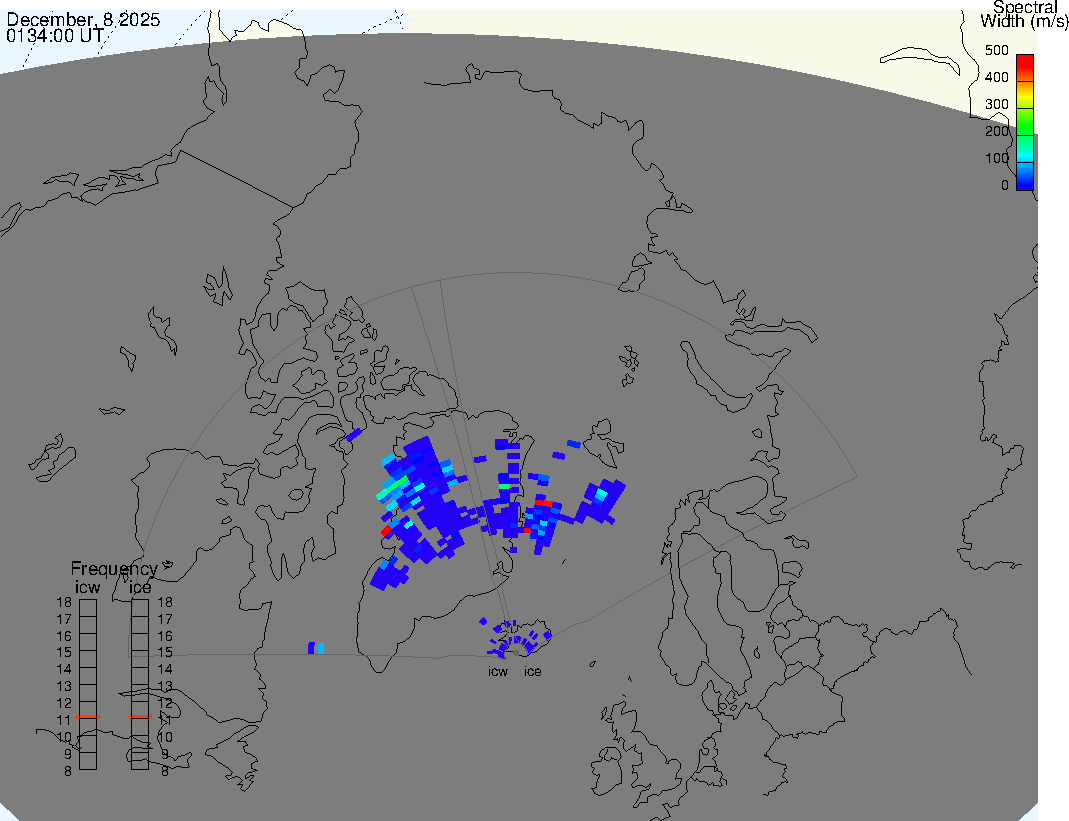Click the "icw" frequency column header
Image resolution: width=1069 pixels, height=821 pixels.
click(87, 587)
